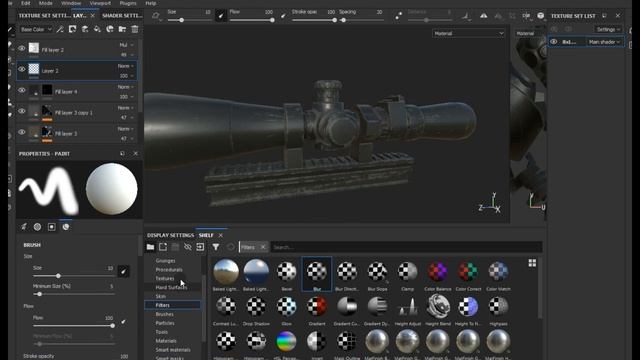Adjust Fill layer 3 opacity dropdown

point(126,139)
